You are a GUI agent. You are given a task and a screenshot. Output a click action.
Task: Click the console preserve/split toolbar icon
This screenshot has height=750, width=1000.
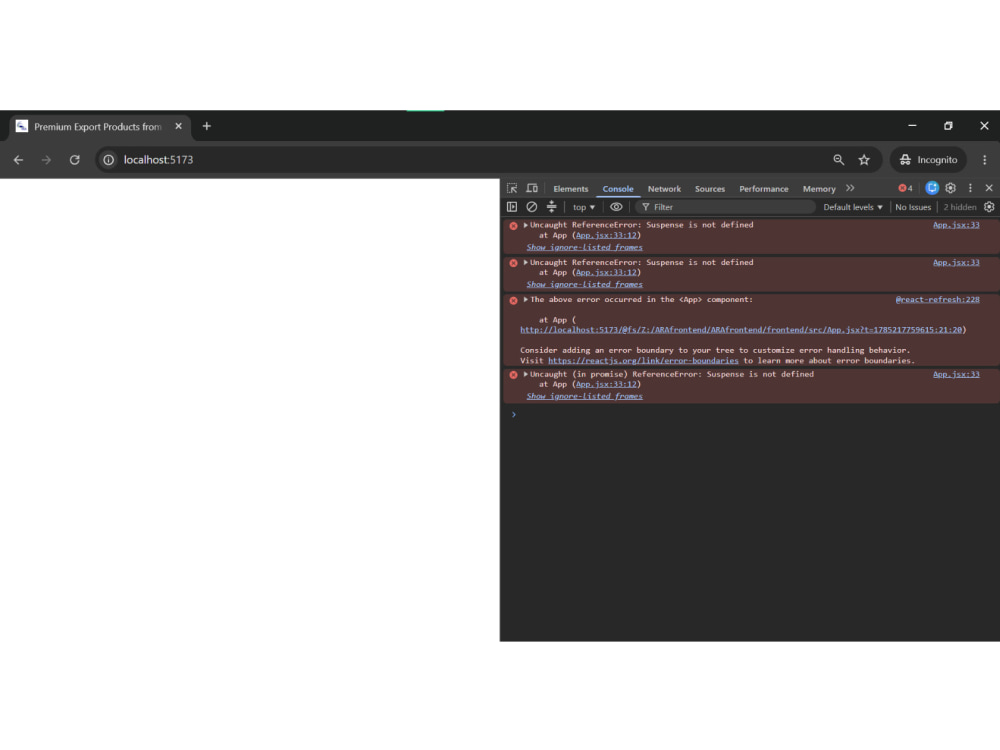pos(552,207)
